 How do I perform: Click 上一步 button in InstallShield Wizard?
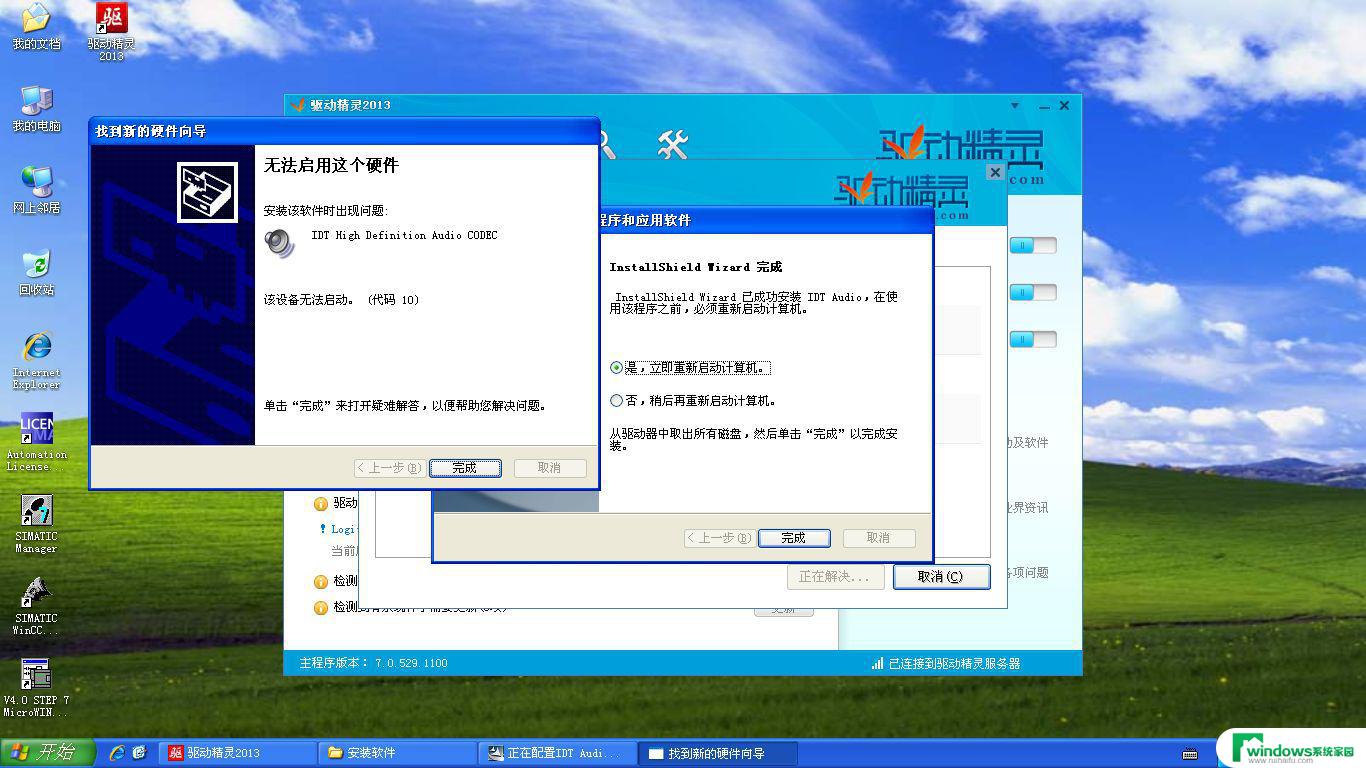(718, 538)
